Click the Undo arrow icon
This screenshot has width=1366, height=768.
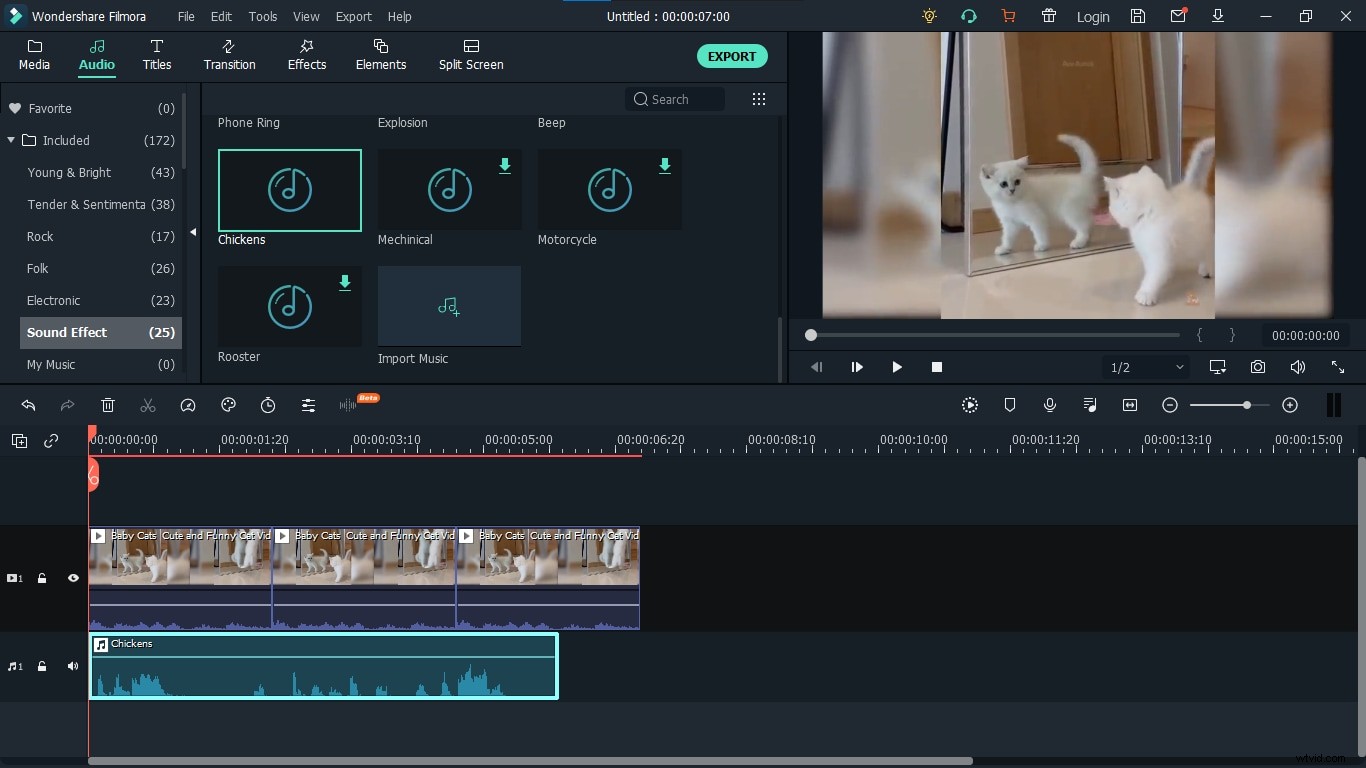tap(28, 405)
